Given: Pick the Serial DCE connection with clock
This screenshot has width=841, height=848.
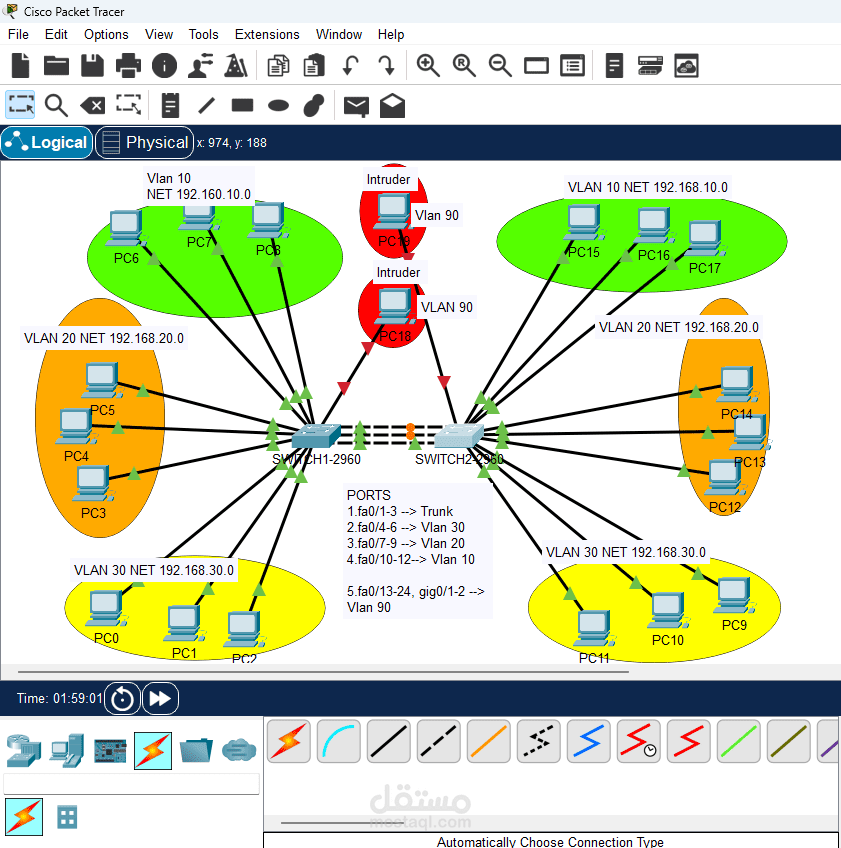Looking at the screenshot, I should 639,740.
